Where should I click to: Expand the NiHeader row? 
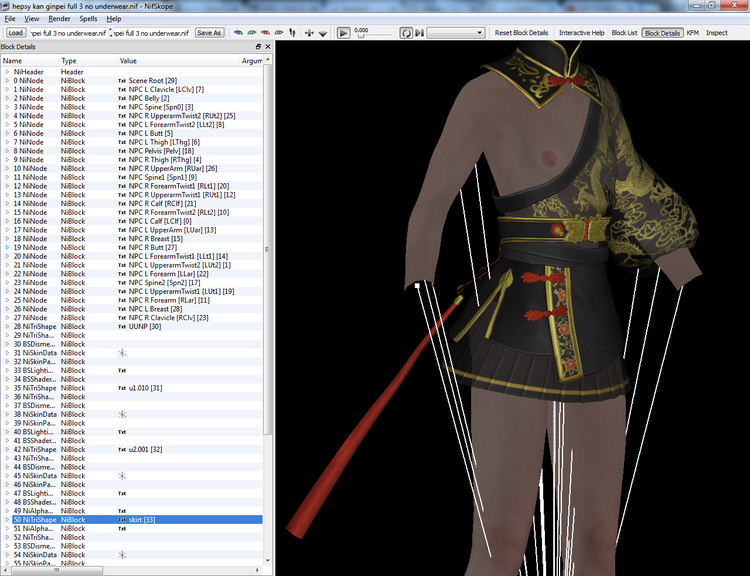tap(7, 72)
